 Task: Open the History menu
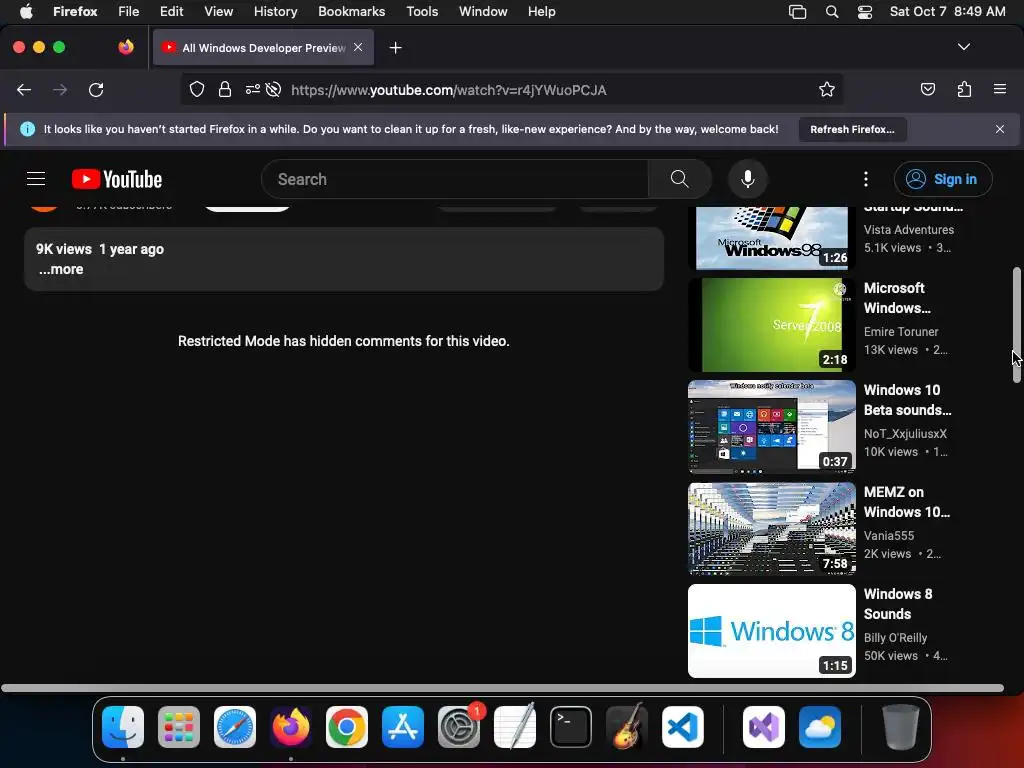click(275, 11)
